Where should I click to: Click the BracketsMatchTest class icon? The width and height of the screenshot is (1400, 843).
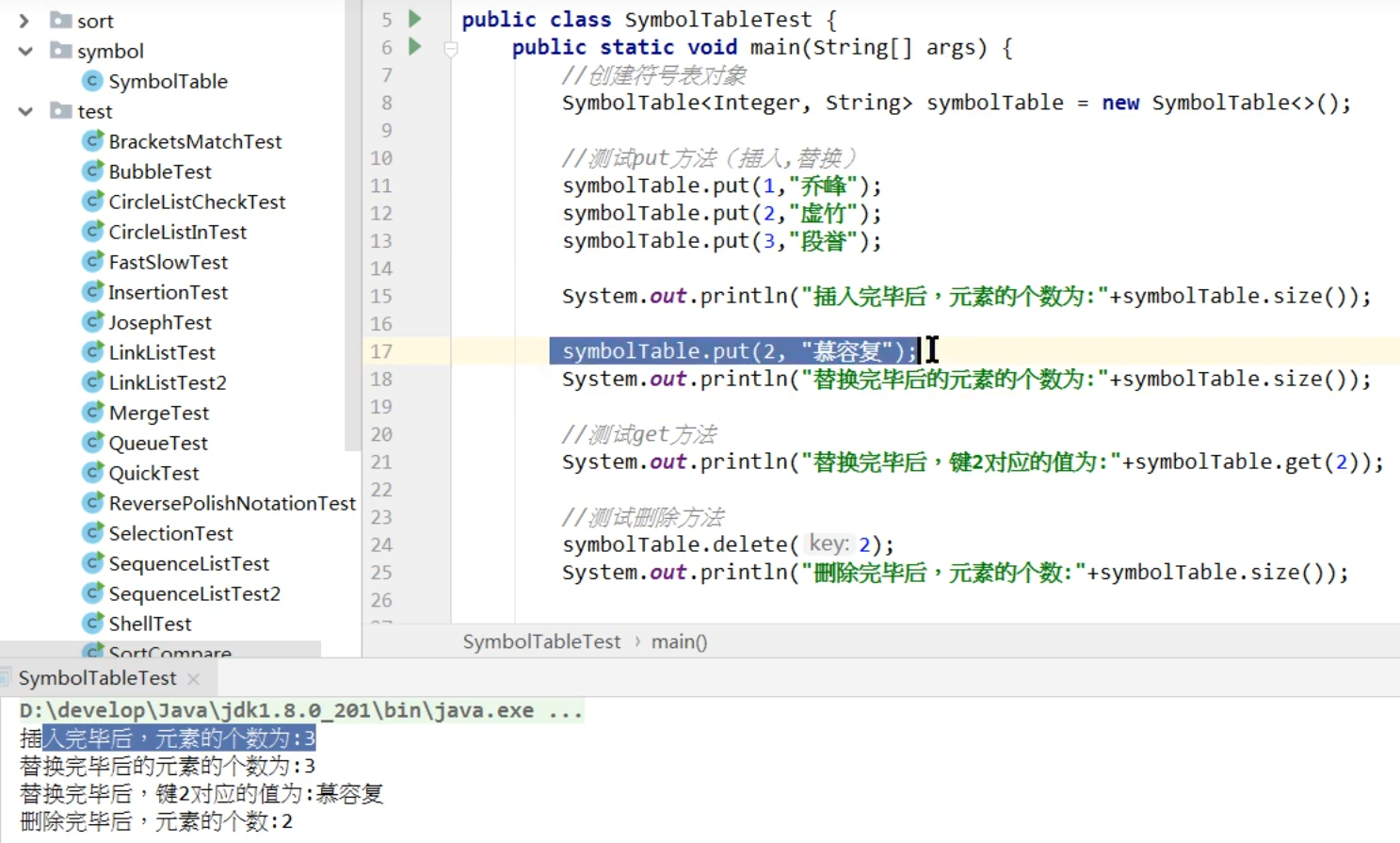click(92, 140)
